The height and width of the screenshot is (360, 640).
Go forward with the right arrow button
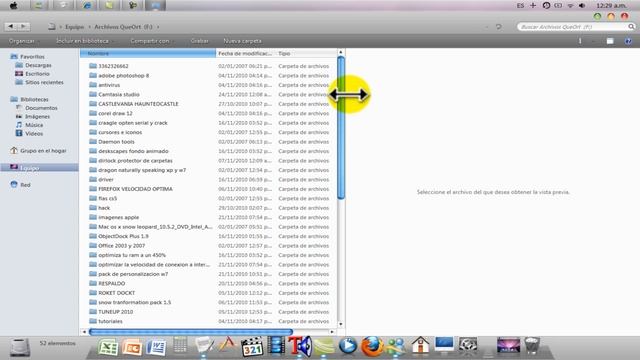tap(23, 27)
